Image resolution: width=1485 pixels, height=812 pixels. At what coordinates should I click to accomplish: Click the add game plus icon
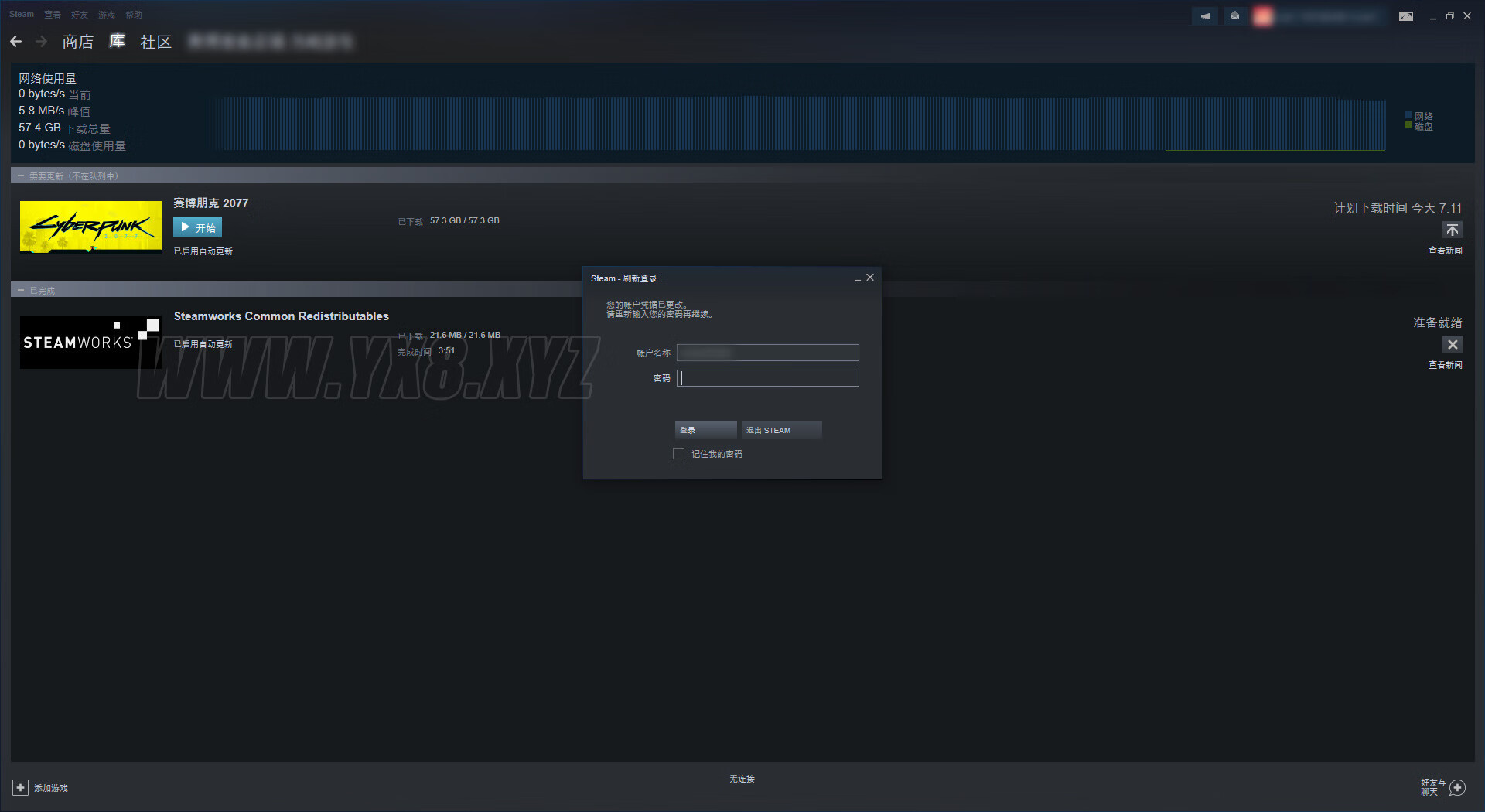click(x=20, y=787)
